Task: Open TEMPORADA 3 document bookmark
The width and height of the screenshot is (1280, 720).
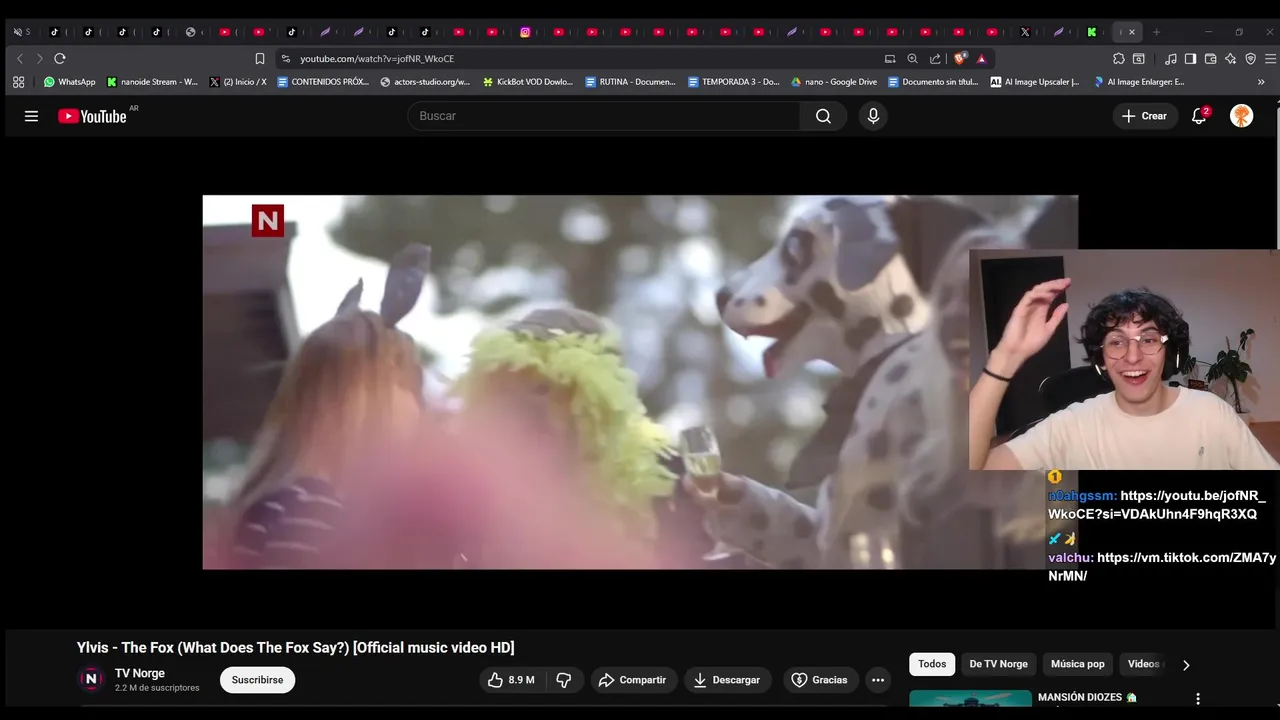Action: click(734, 82)
